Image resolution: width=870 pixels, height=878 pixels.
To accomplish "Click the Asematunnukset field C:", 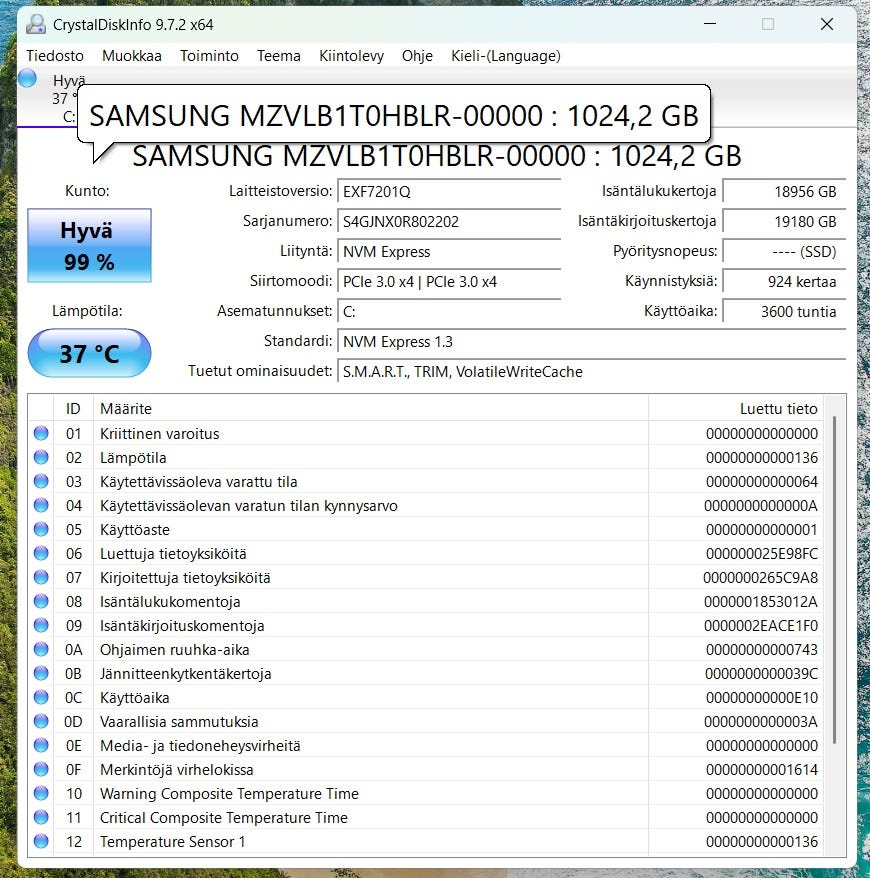I will pyautogui.click(x=449, y=311).
